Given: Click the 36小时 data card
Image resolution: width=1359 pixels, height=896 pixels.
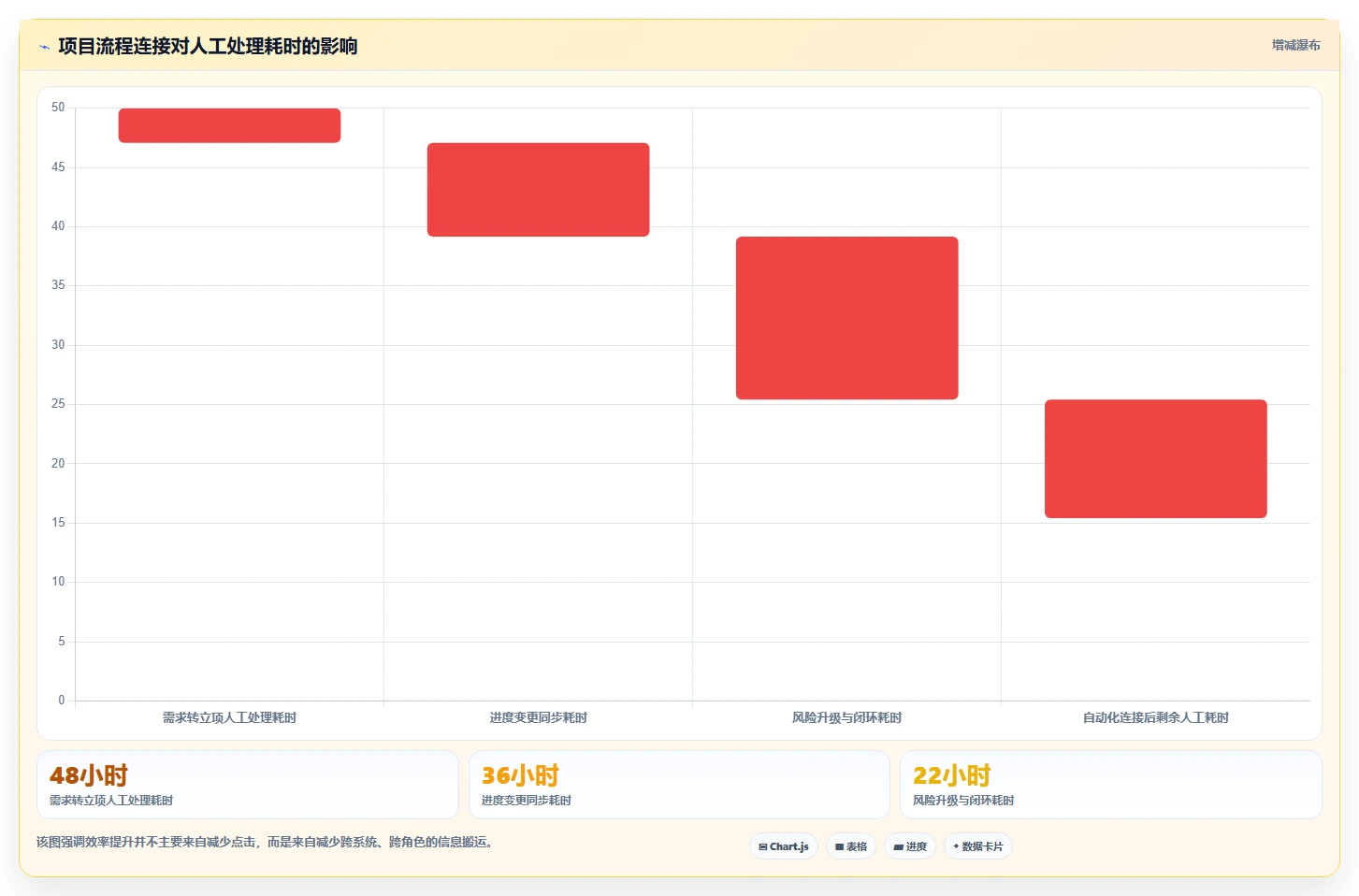Looking at the screenshot, I should 679,785.
